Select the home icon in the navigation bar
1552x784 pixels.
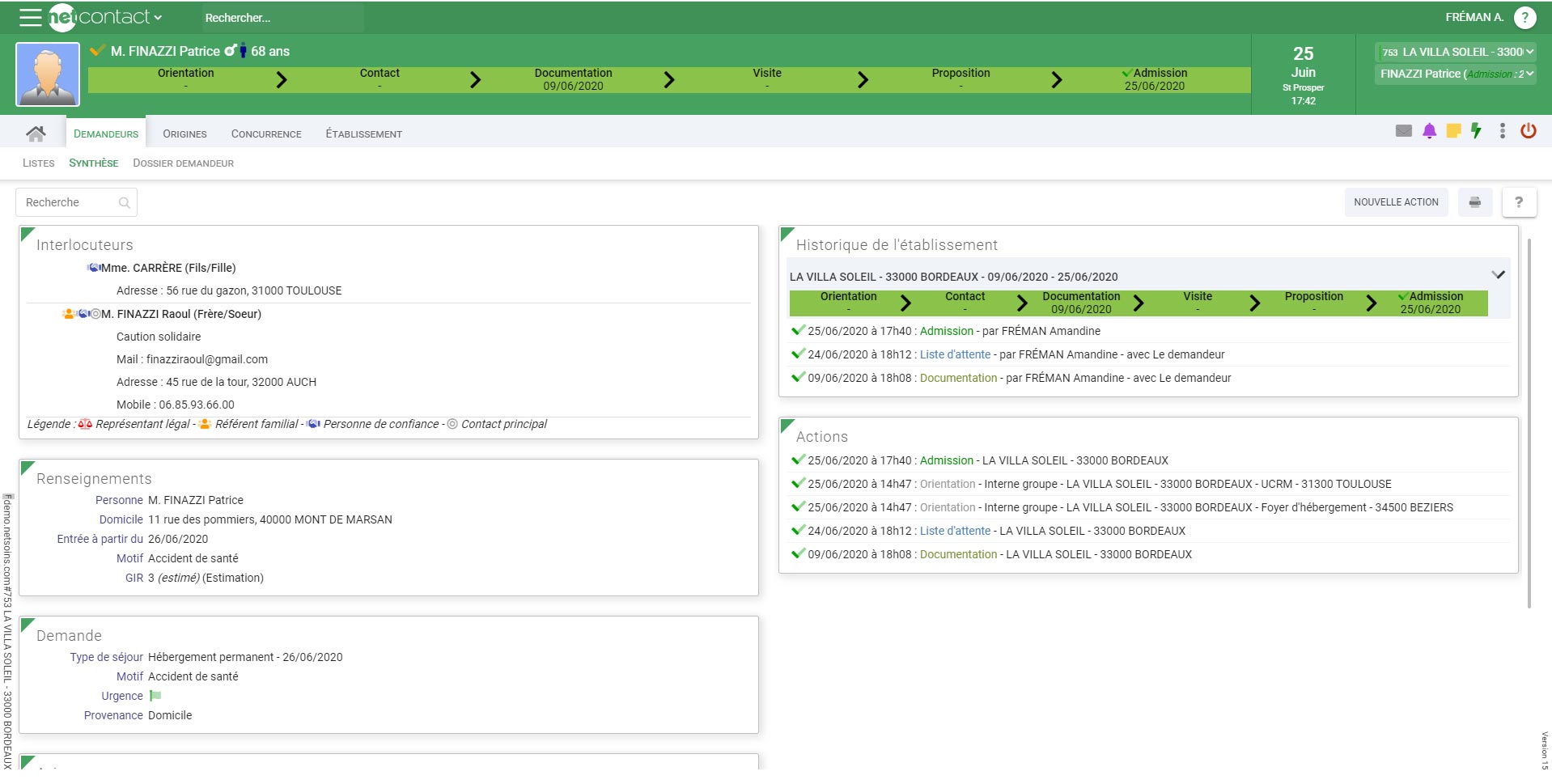click(36, 132)
